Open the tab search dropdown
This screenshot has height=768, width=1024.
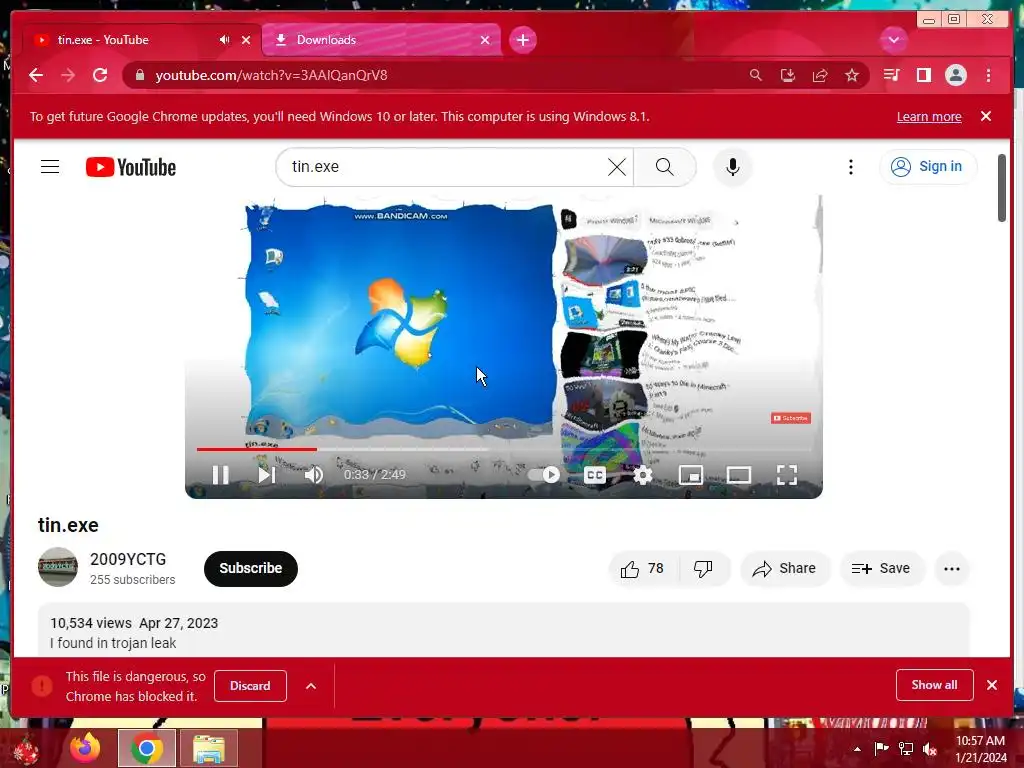coord(893,40)
